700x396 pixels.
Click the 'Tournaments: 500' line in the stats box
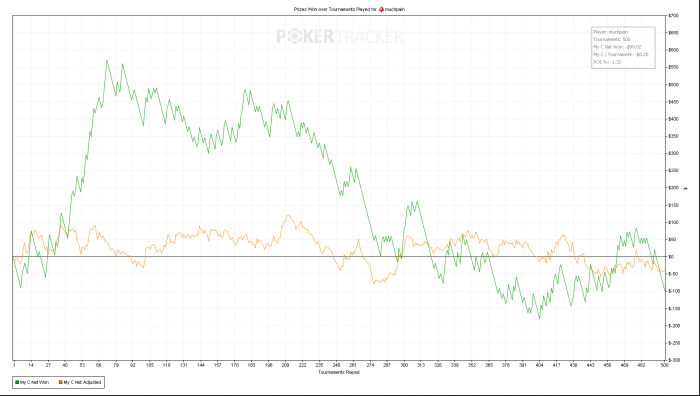[612, 39]
